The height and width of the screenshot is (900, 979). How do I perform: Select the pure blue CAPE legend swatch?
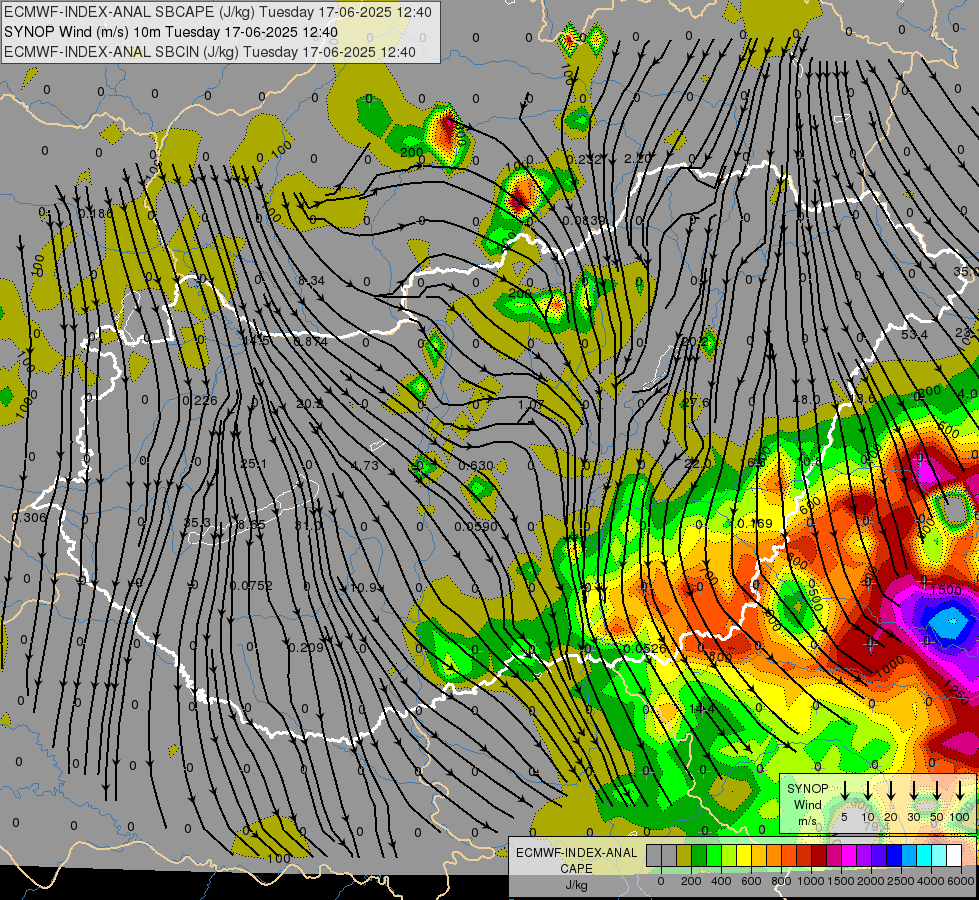[893, 856]
